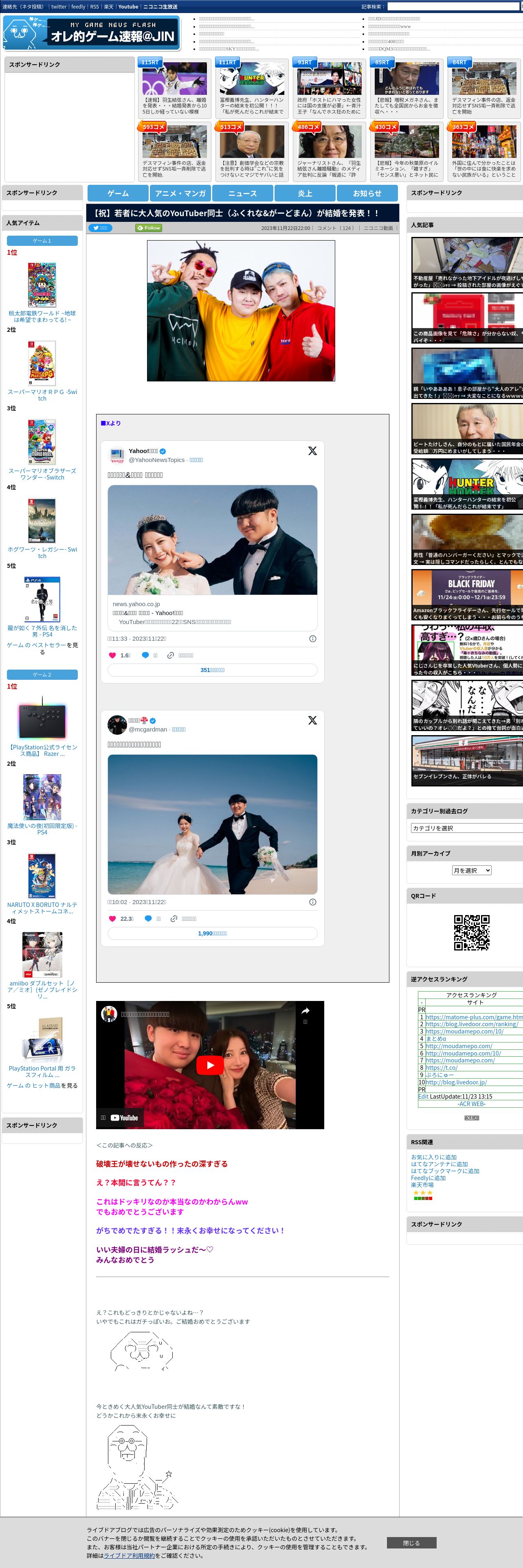Viewport: 523px width, 1568px height.
Task: Open the Youtube link in top bar
Action: (x=128, y=7)
